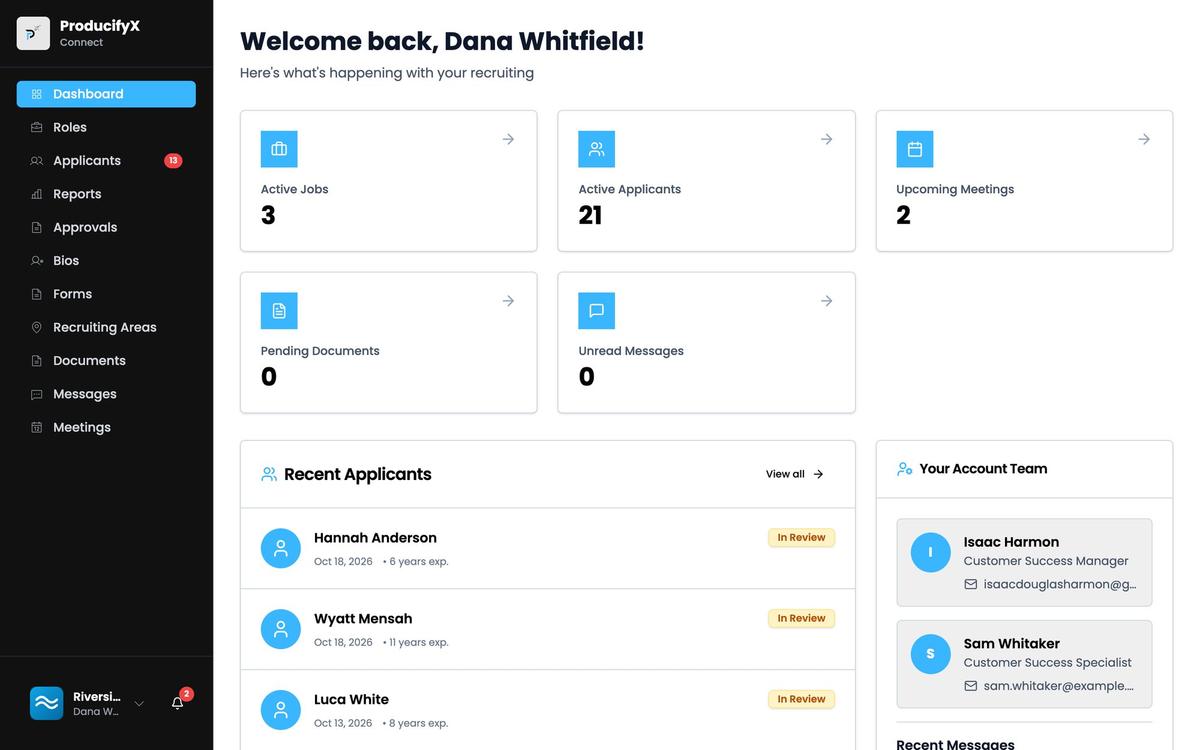The image size is (1200, 750).
Task: Follow the arrow on Upcoming Meetings card
Action: point(1144,139)
